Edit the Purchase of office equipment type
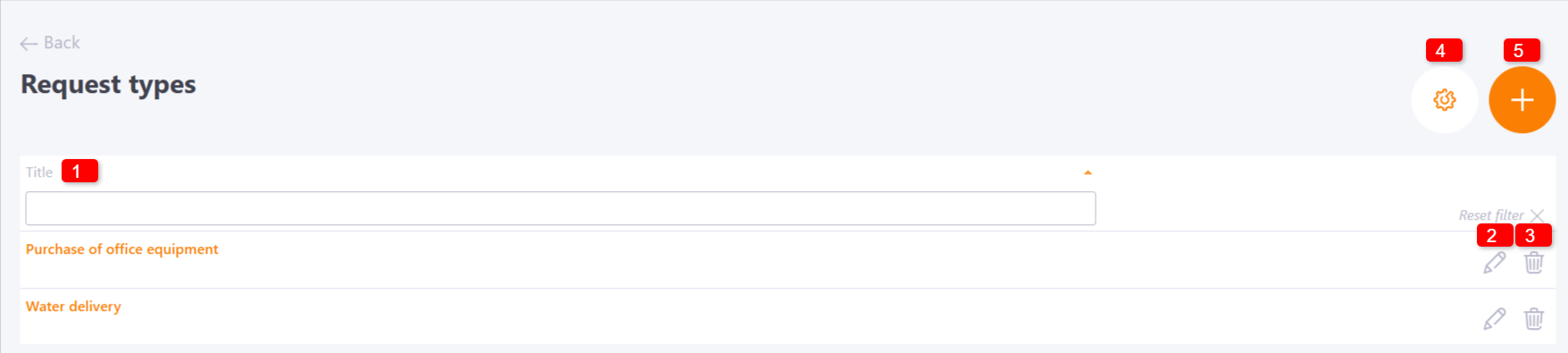1568x353 pixels. coord(1494,263)
